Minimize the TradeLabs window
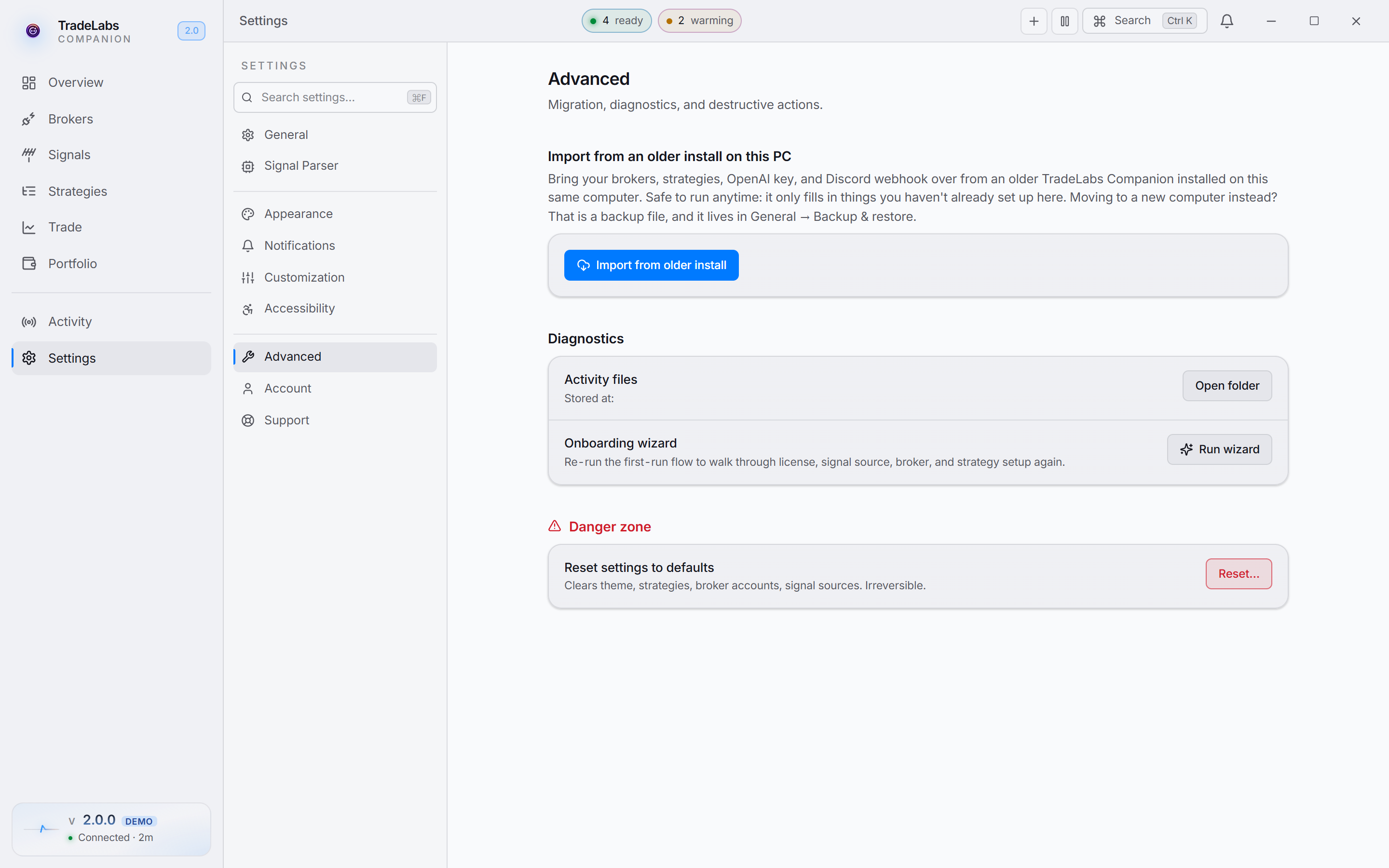1389x868 pixels. [x=1271, y=21]
